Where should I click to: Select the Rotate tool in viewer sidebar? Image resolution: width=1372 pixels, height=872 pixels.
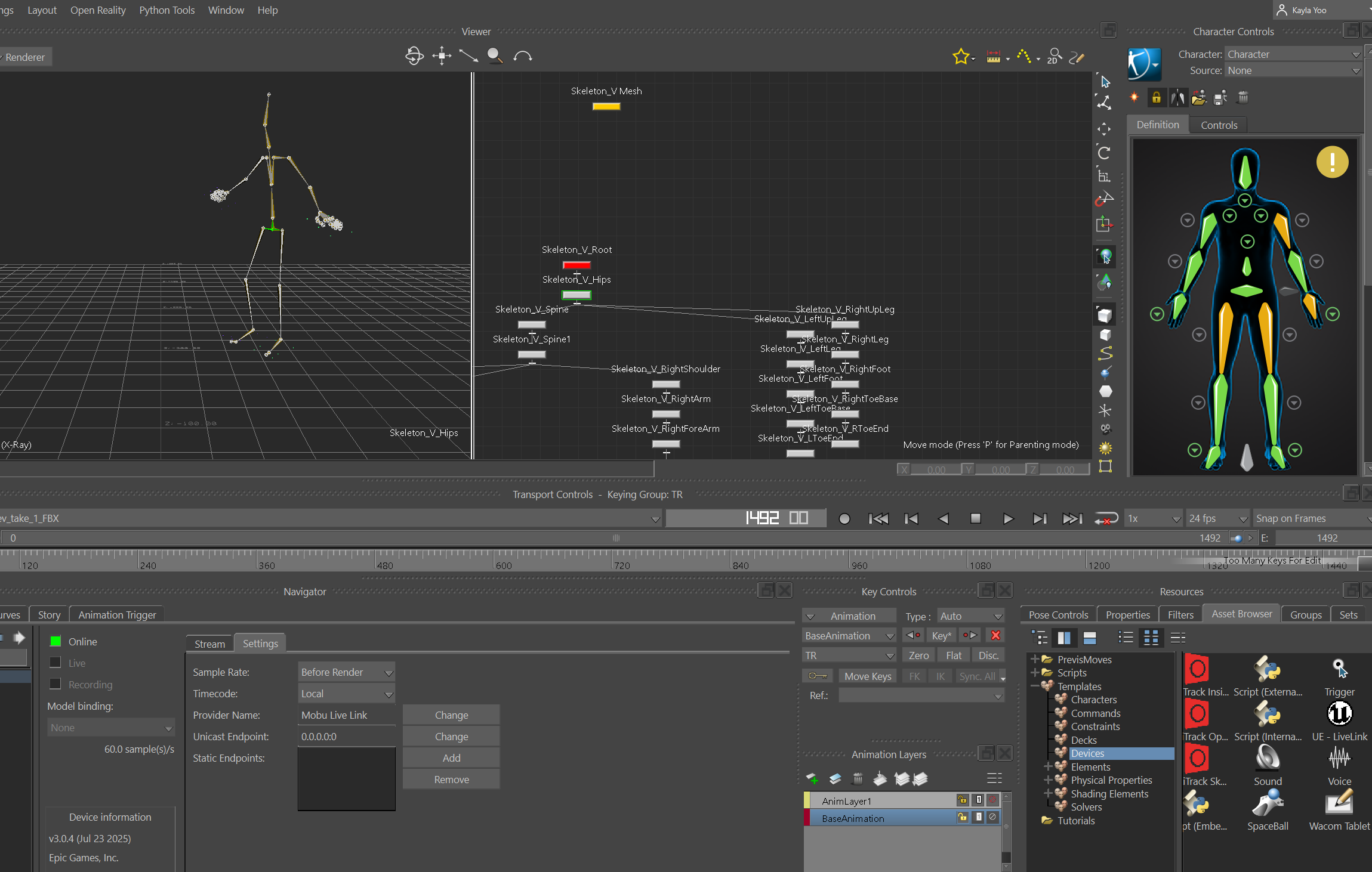(x=1104, y=153)
